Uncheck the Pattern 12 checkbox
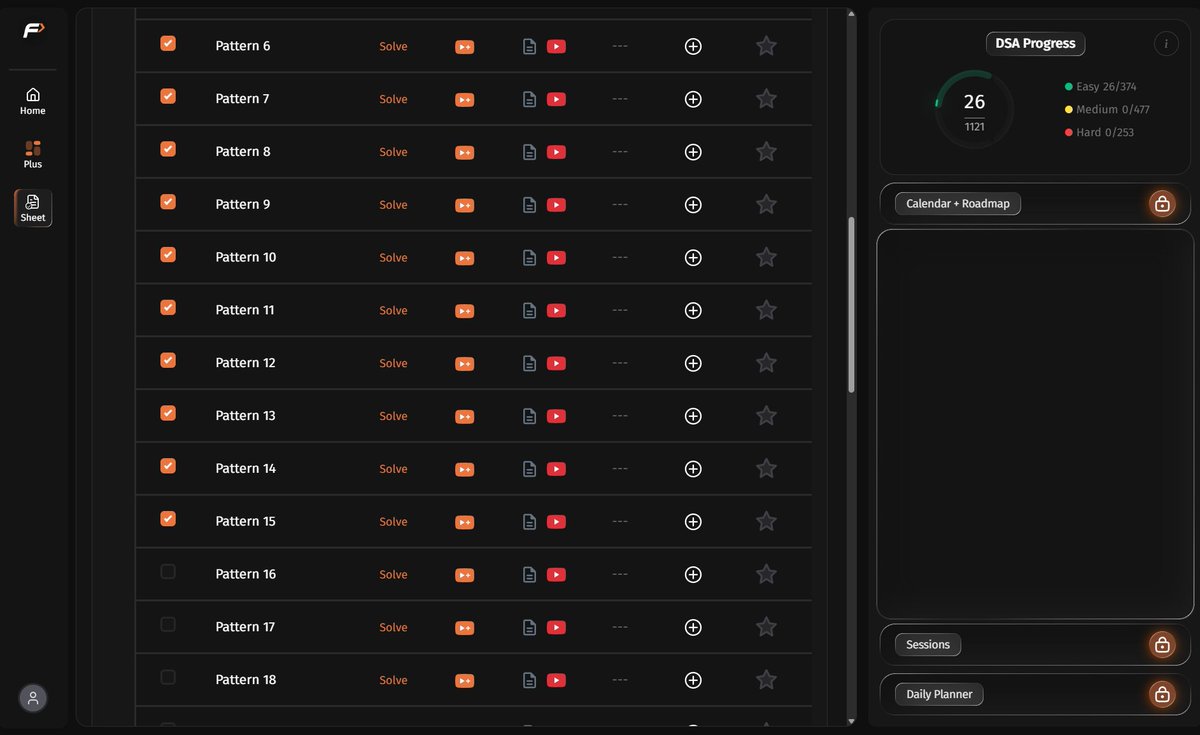 [x=168, y=360]
